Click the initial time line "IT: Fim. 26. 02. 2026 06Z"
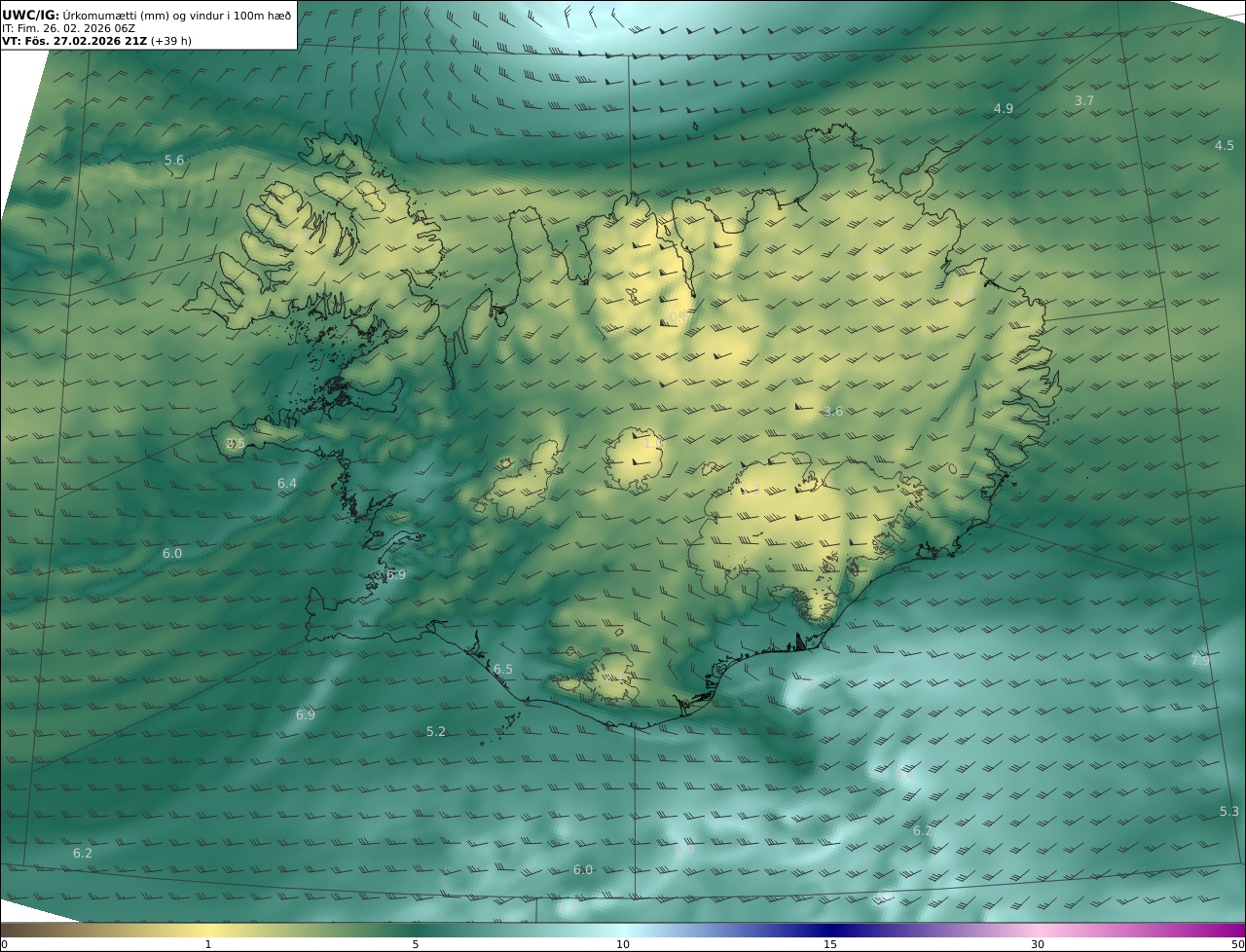The width and height of the screenshot is (1246, 952). [68, 29]
